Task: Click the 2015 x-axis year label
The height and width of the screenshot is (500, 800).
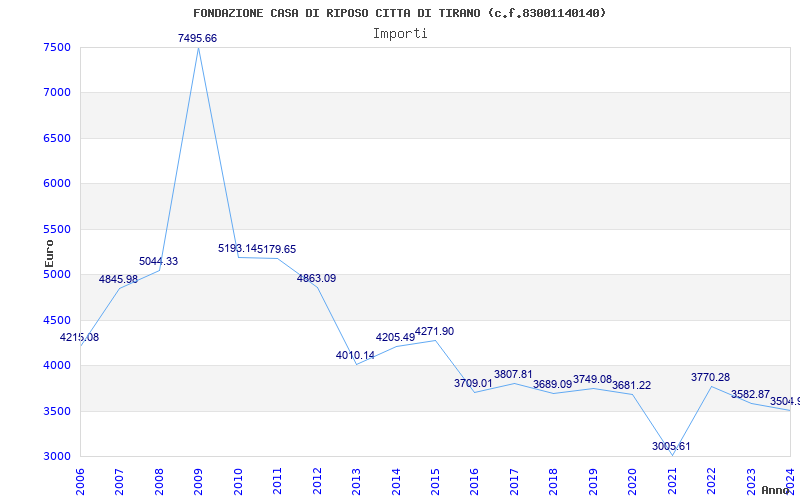Action: [x=435, y=481]
